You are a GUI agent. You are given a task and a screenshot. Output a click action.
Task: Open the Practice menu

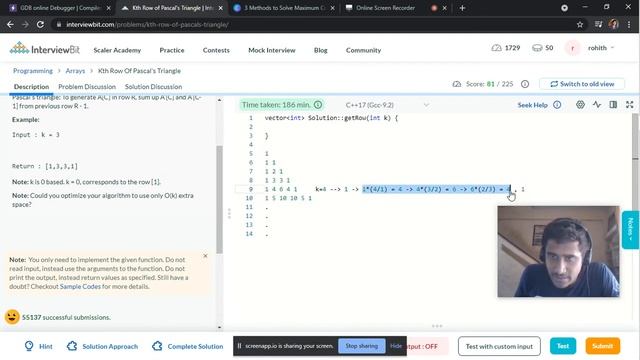coord(172,50)
